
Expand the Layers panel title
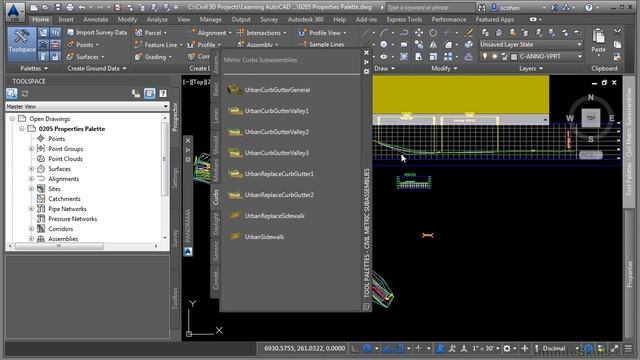click(531, 69)
